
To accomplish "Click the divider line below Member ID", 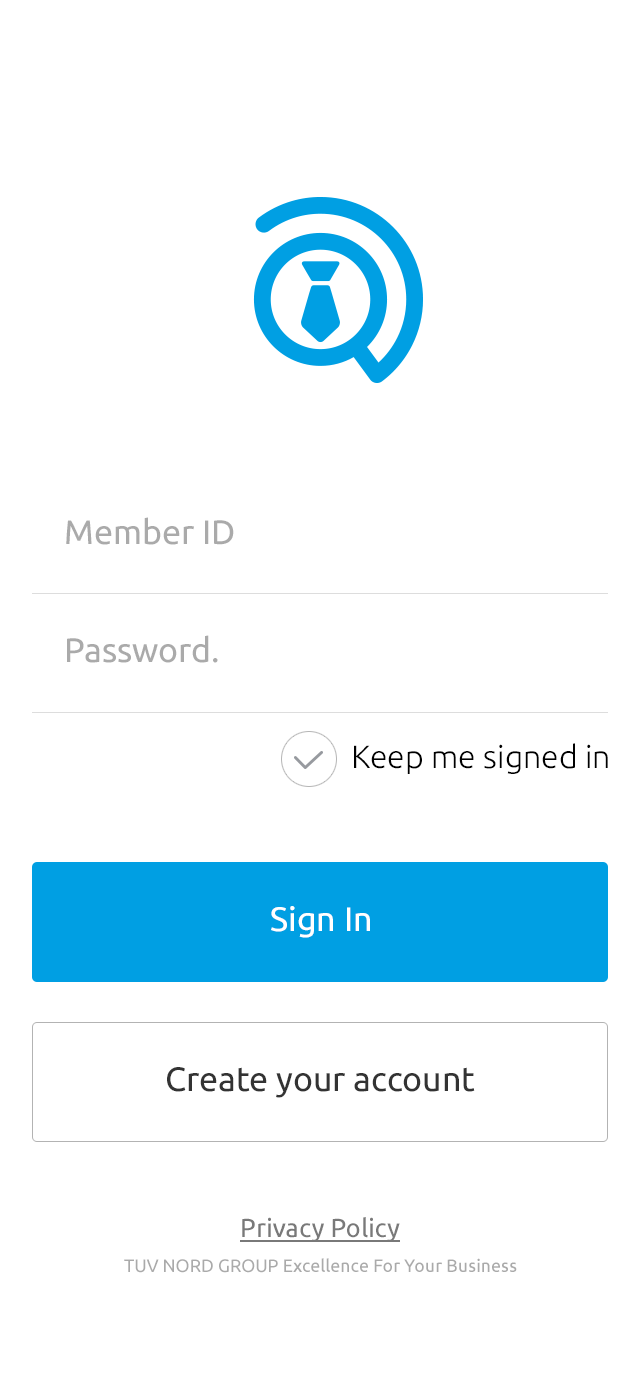I will click(x=320, y=594).
